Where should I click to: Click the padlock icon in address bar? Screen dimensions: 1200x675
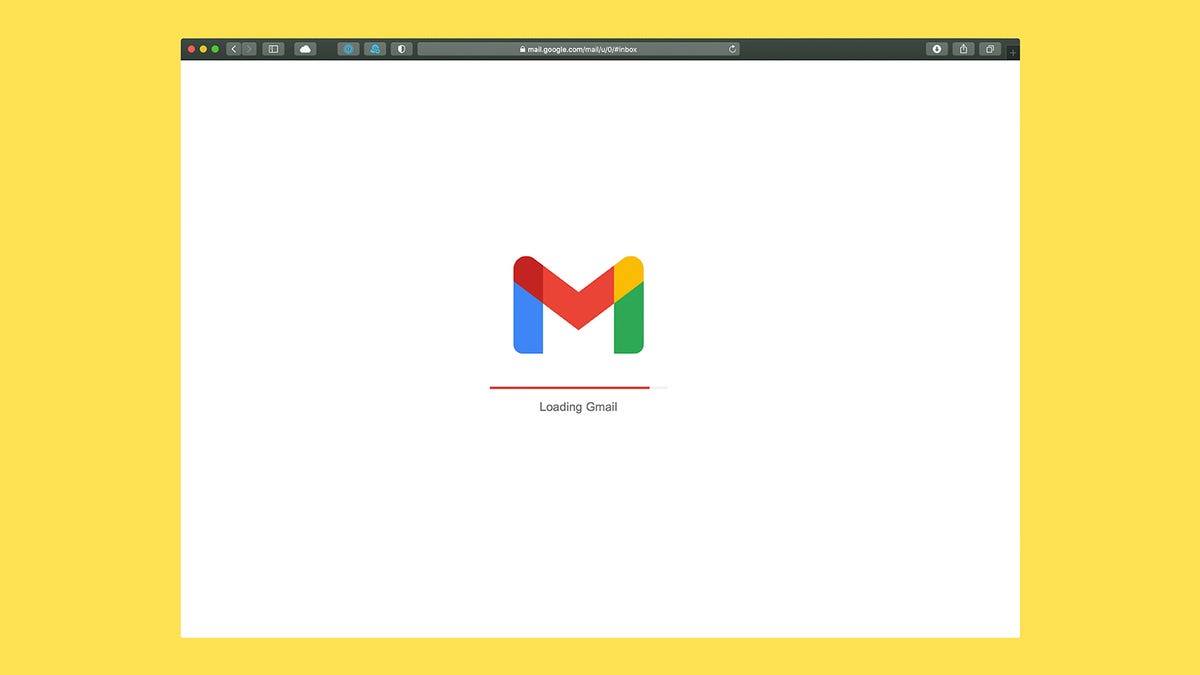click(x=522, y=49)
